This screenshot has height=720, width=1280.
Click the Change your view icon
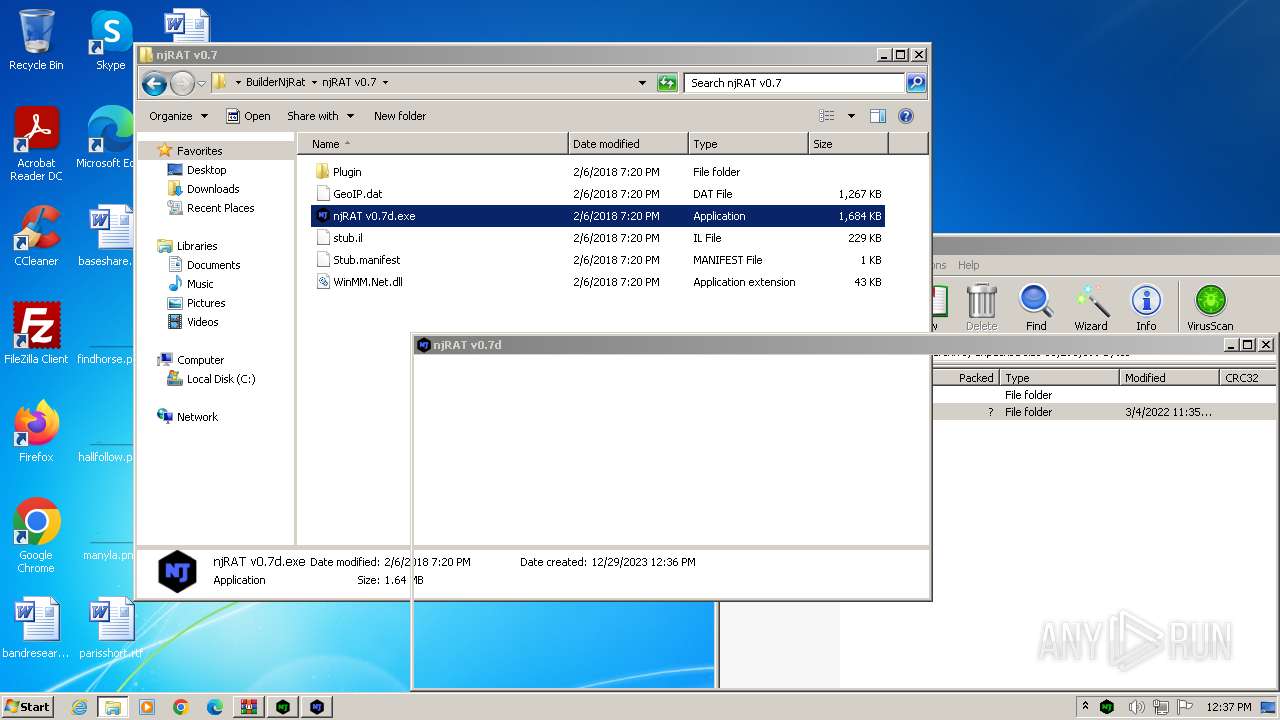pos(826,116)
